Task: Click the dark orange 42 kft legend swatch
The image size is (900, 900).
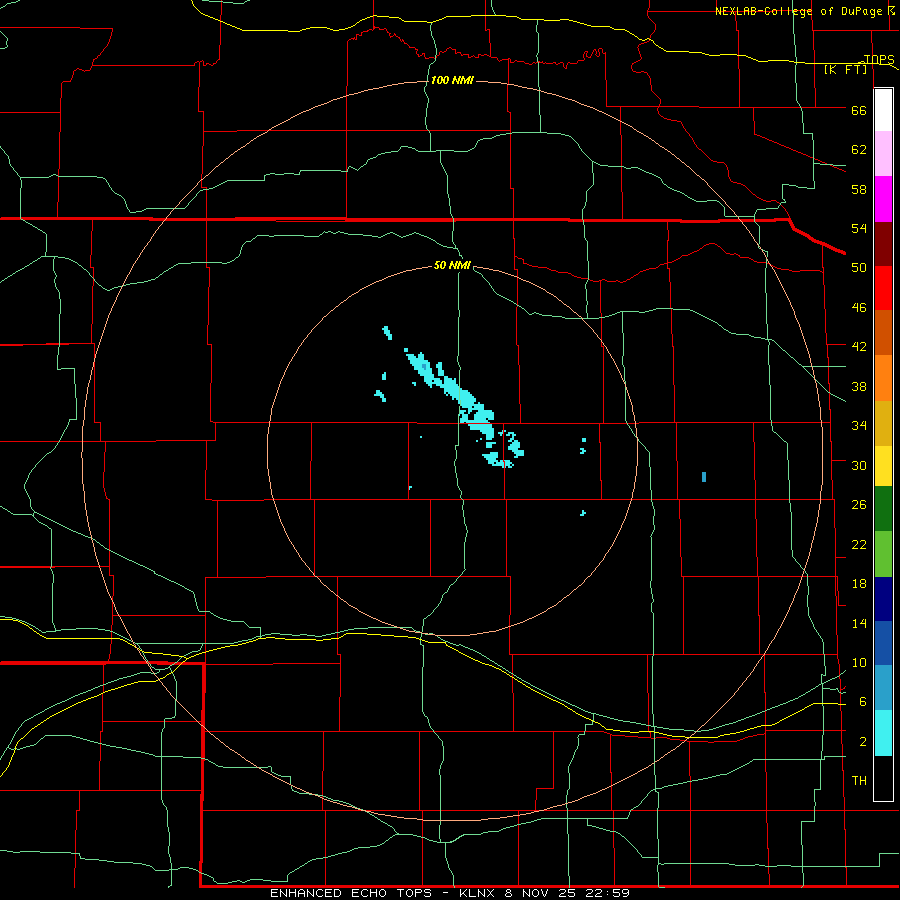Action: tap(883, 333)
